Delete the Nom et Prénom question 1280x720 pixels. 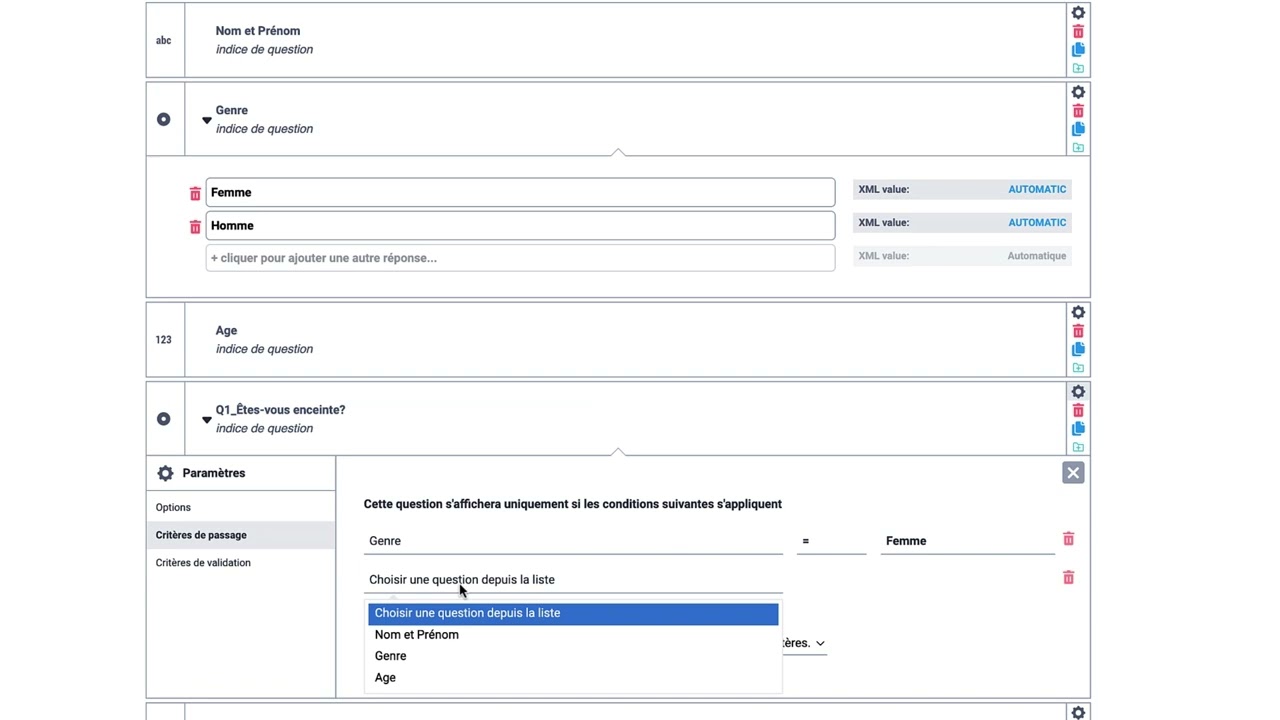pyautogui.click(x=1078, y=32)
